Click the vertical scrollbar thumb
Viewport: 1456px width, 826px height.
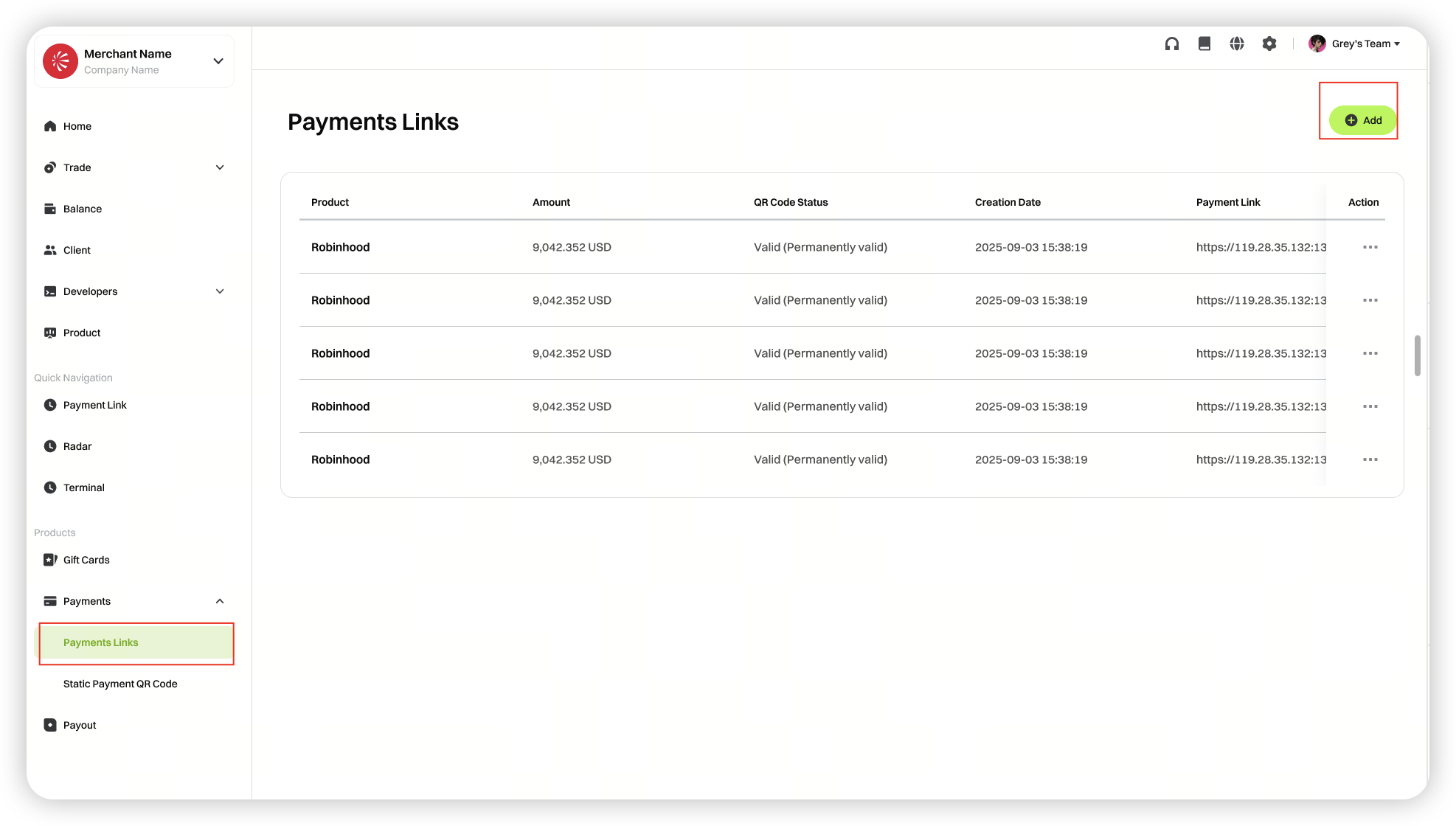click(1417, 355)
